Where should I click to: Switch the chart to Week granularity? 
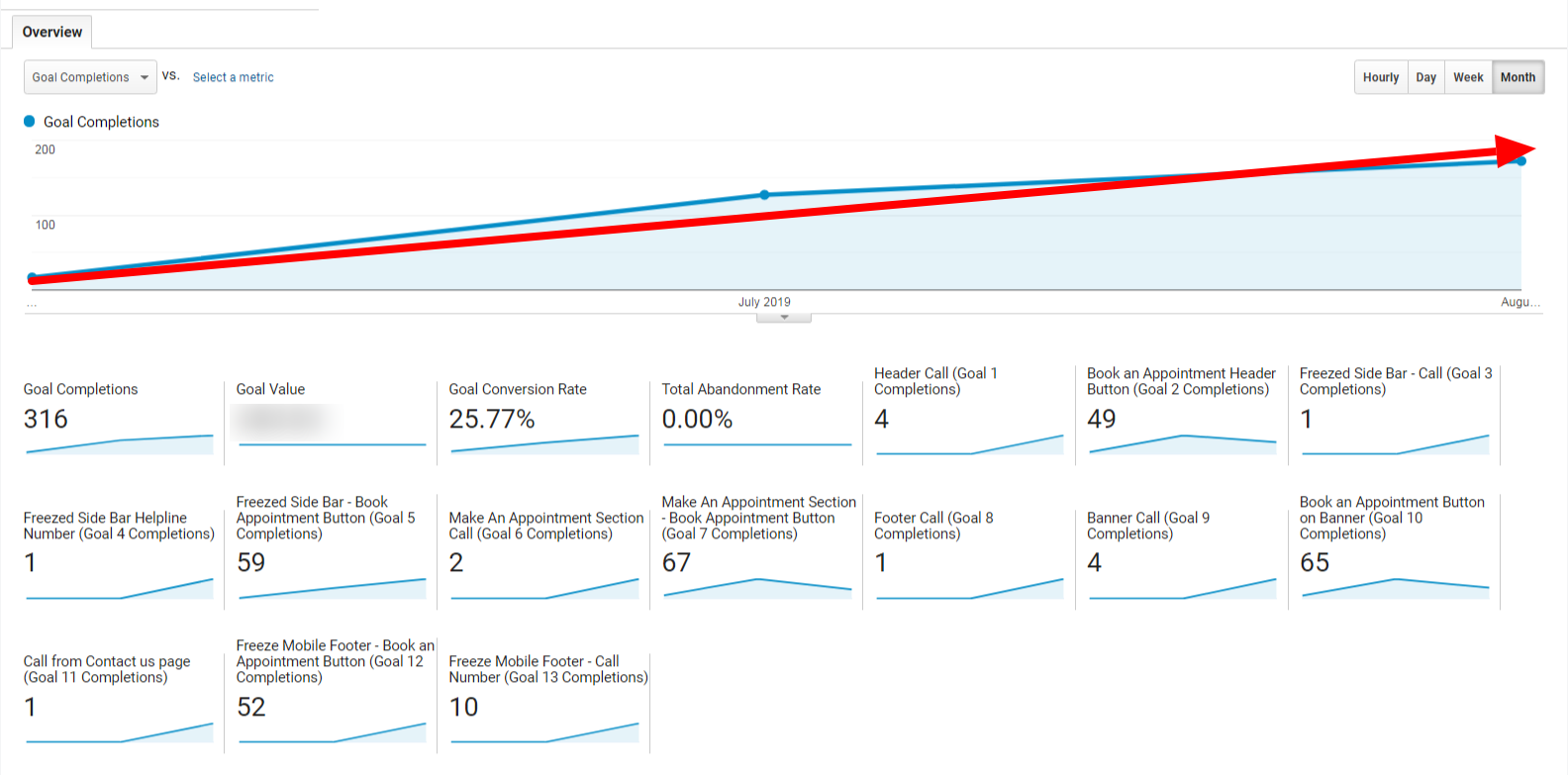click(1468, 76)
